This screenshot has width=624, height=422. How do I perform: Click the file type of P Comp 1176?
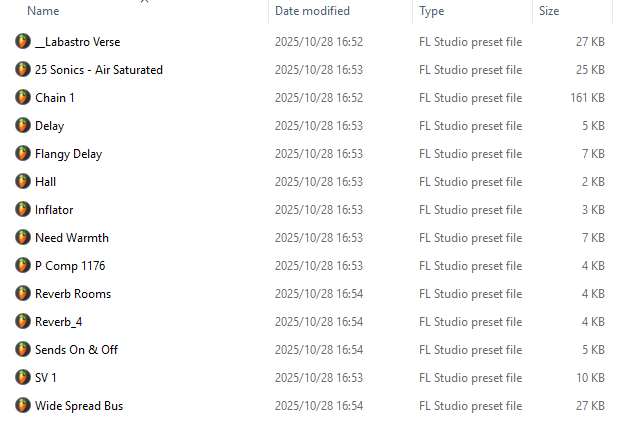(470, 266)
